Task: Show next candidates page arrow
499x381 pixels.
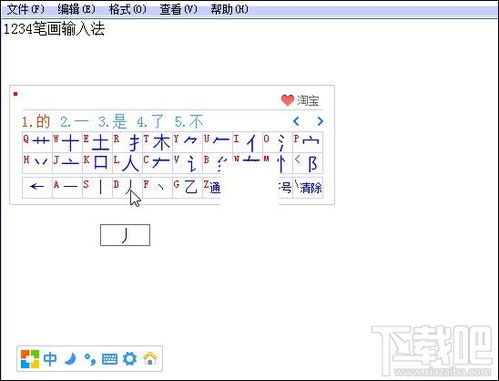Action: coord(320,121)
